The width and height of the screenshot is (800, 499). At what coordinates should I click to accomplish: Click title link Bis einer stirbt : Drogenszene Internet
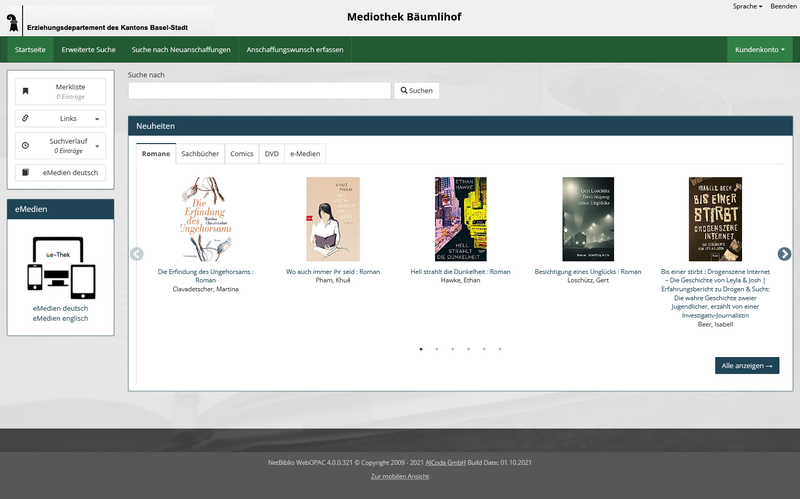coord(715,293)
